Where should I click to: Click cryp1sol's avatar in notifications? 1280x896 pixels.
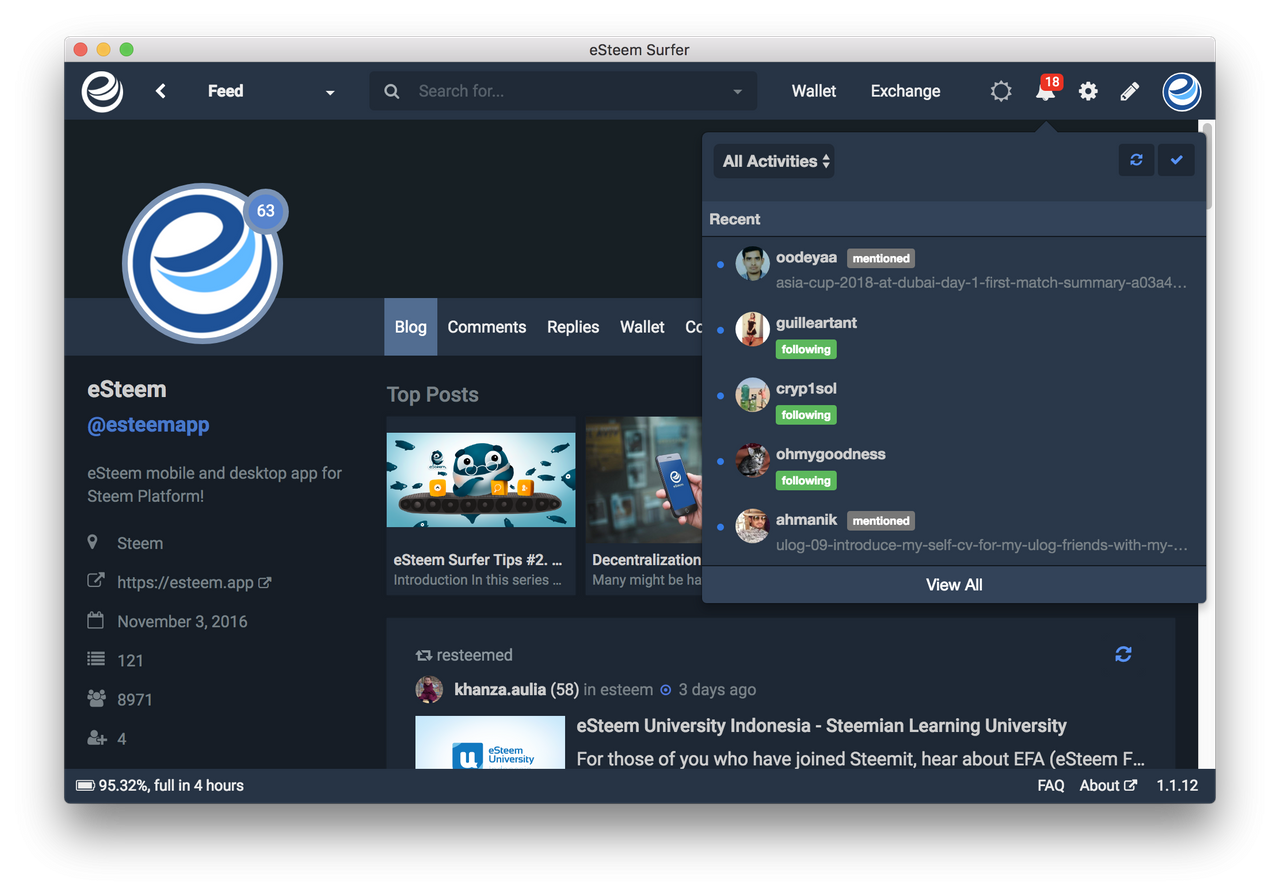(752, 395)
